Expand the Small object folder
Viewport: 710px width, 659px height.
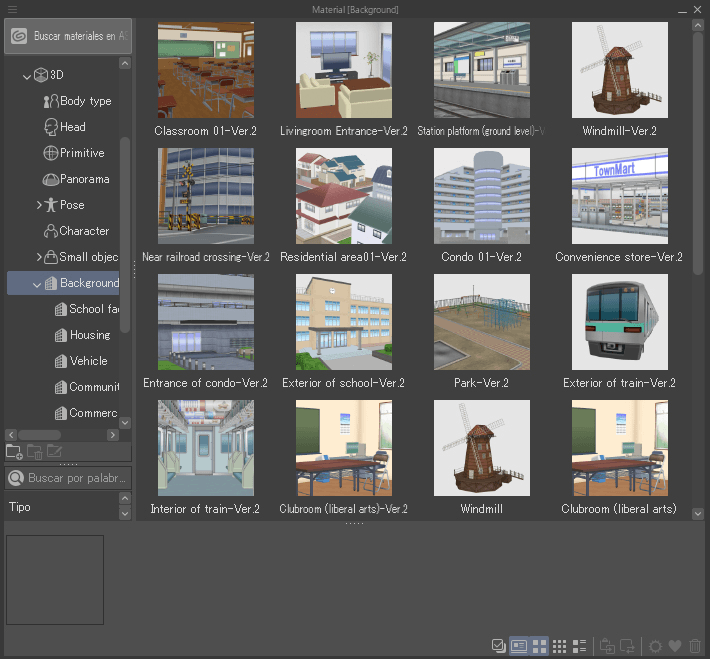tap(39, 257)
